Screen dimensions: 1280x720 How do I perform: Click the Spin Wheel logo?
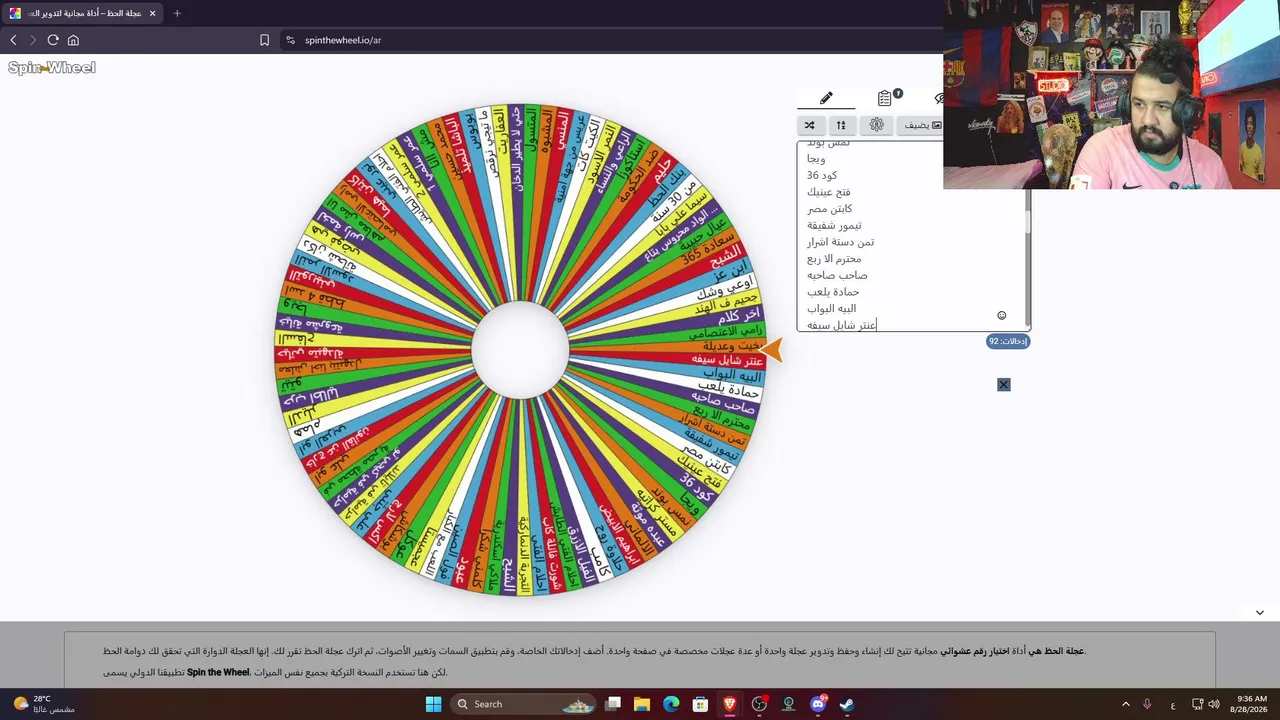click(x=52, y=68)
